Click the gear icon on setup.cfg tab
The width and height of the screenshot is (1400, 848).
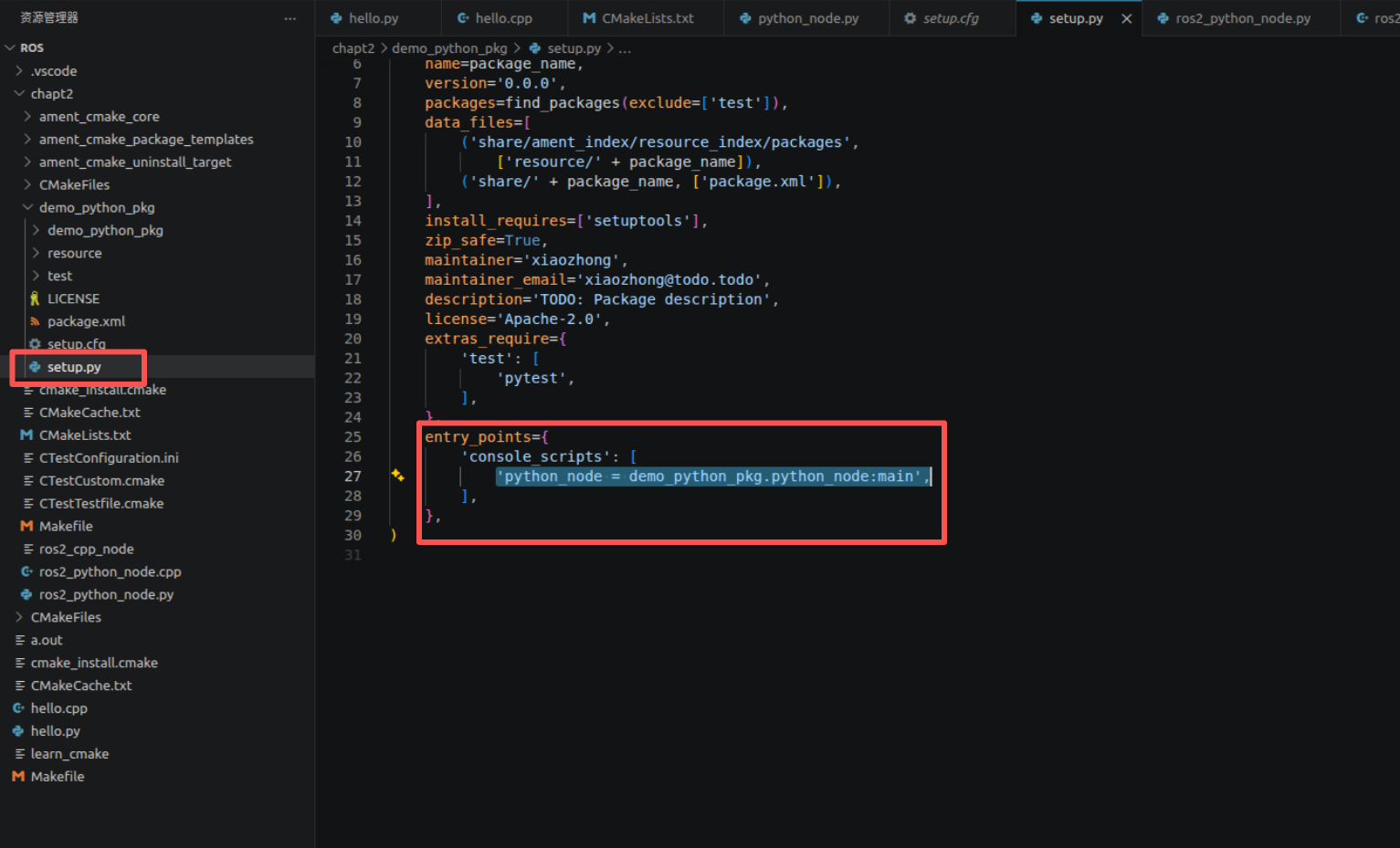[910, 18]
